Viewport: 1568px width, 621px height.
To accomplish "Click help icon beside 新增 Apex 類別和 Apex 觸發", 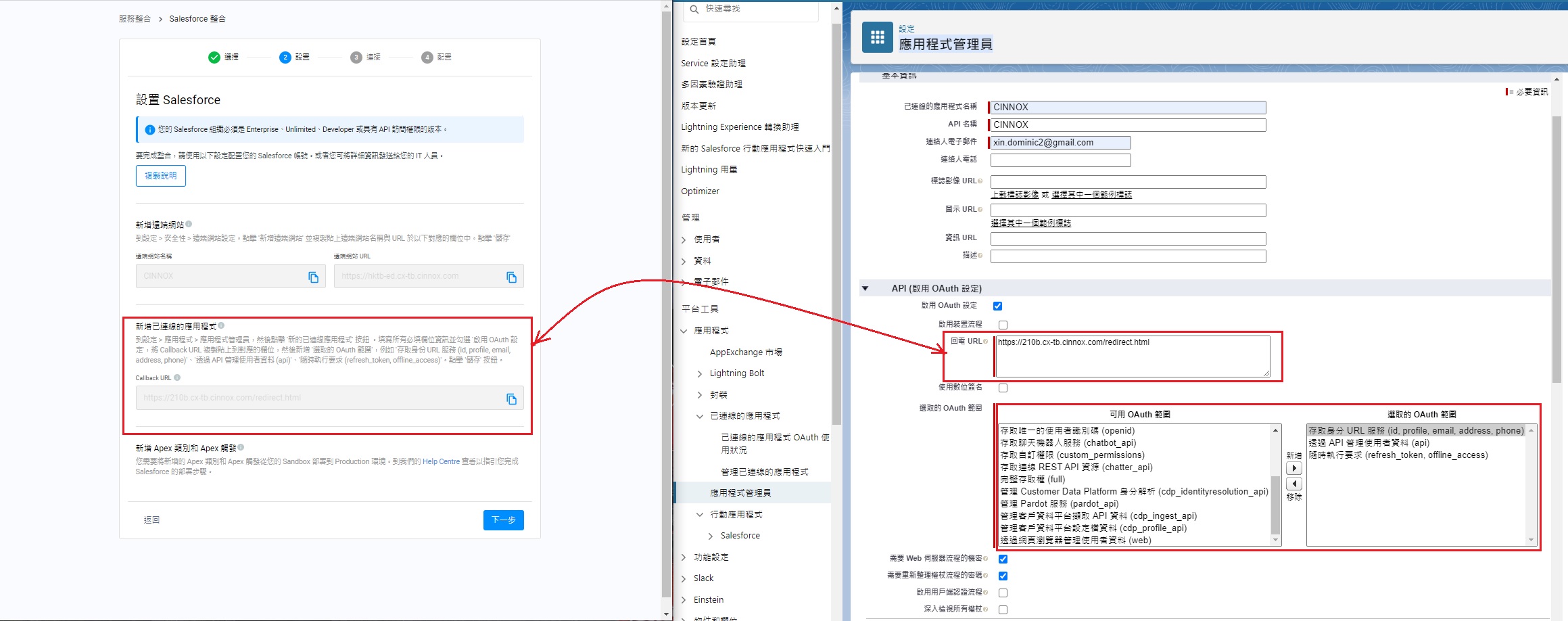I will (x=241, y=447).
